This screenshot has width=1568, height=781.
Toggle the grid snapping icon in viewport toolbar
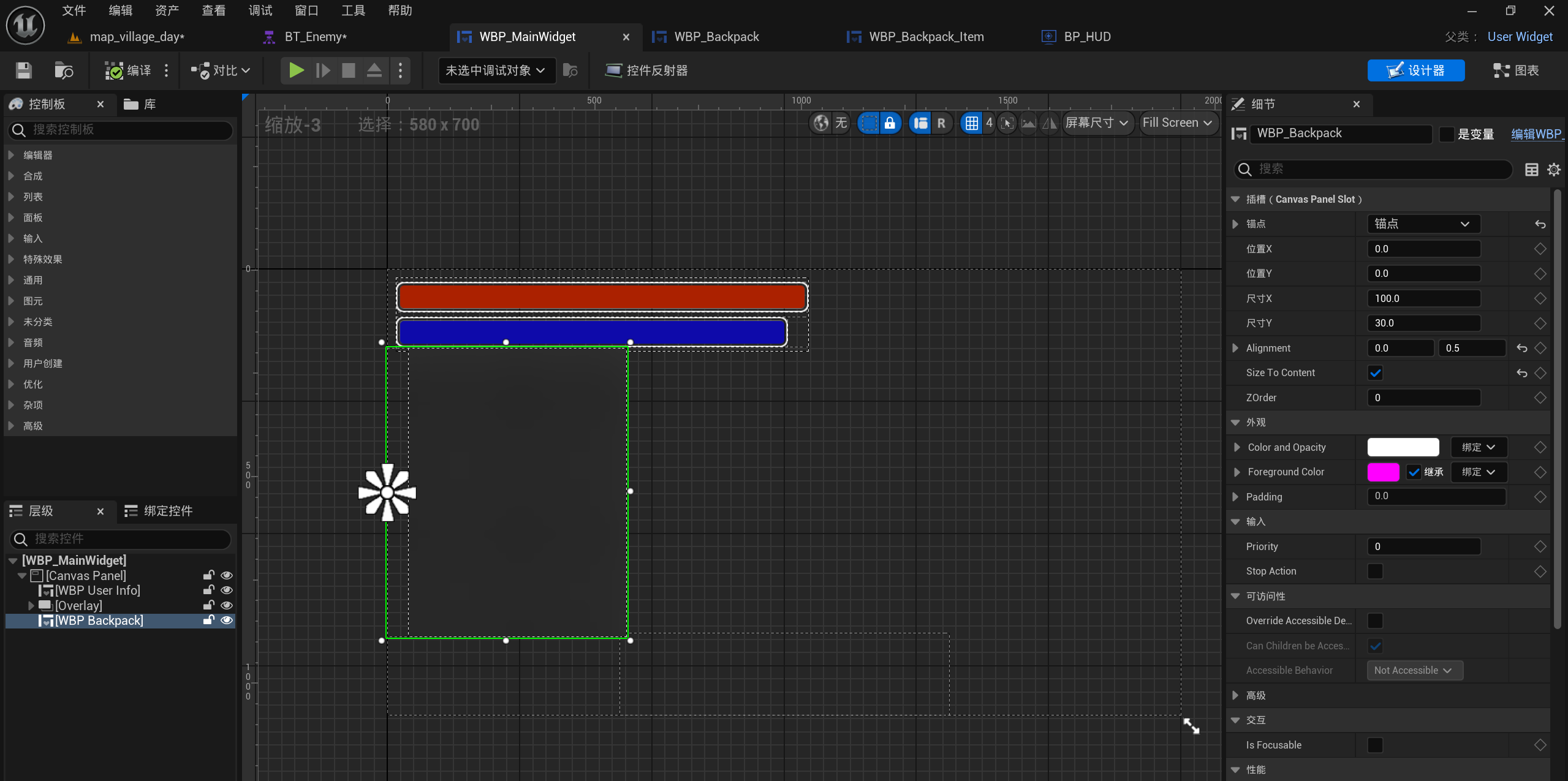972,123
